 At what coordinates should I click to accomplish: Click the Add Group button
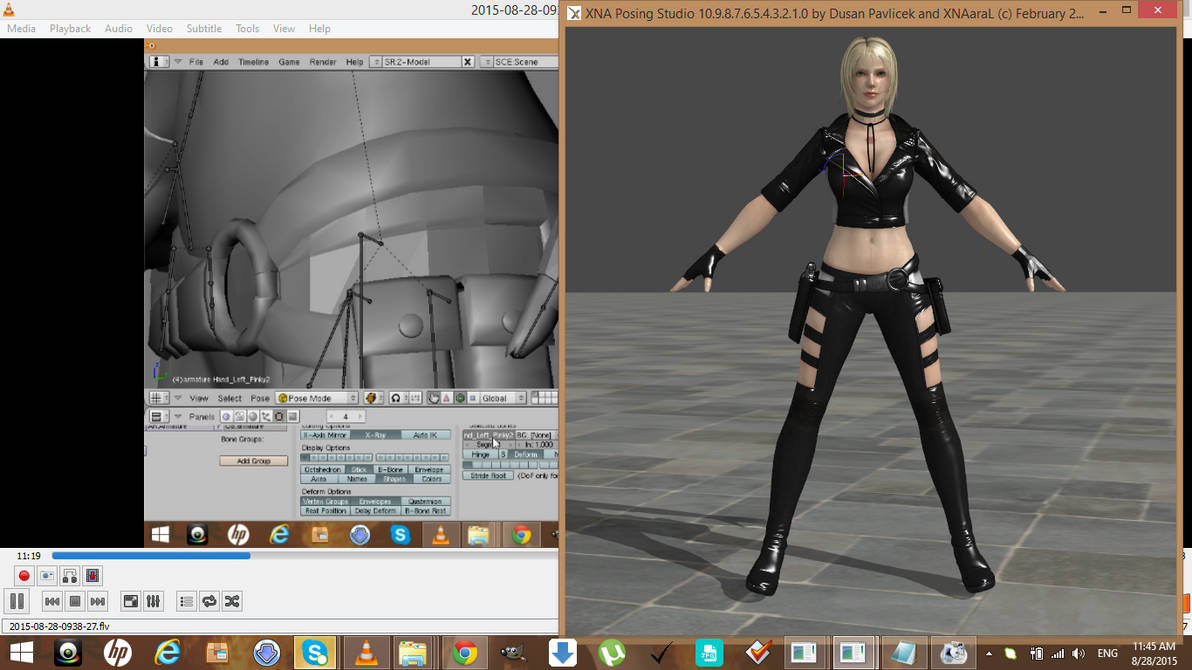coord(253,460)
